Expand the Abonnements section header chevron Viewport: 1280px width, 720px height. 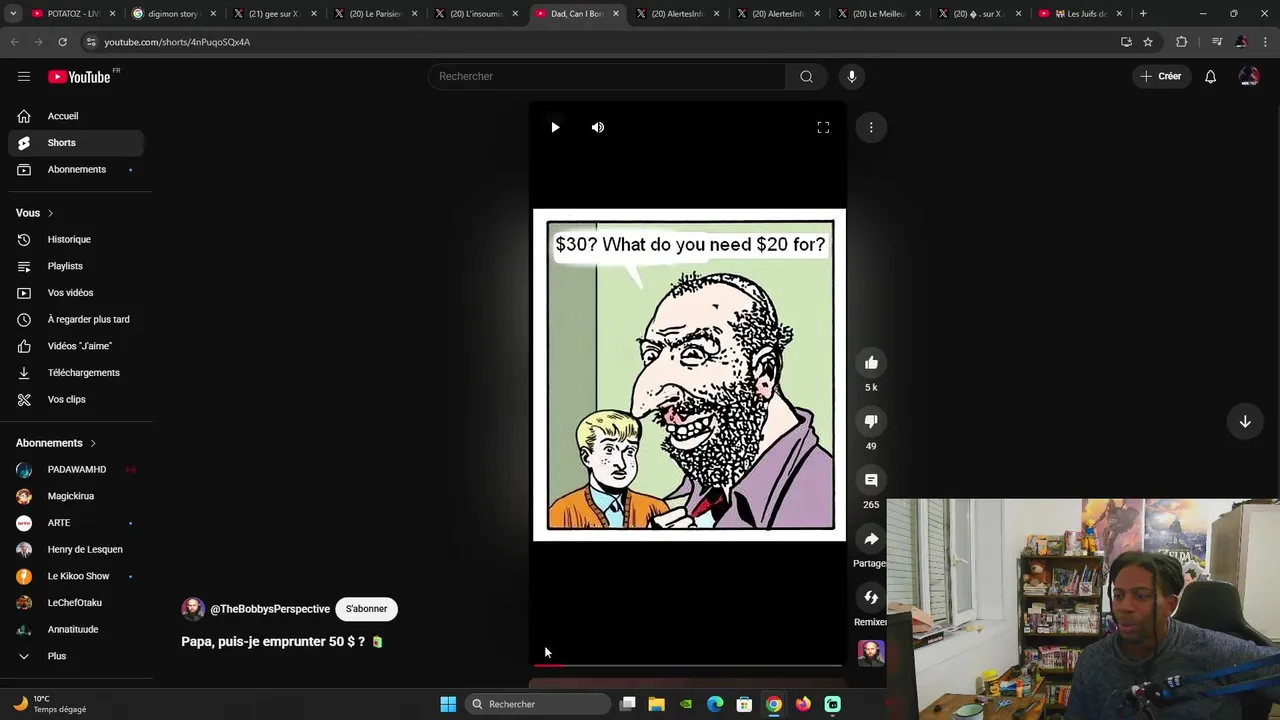[x=93, y=443]
